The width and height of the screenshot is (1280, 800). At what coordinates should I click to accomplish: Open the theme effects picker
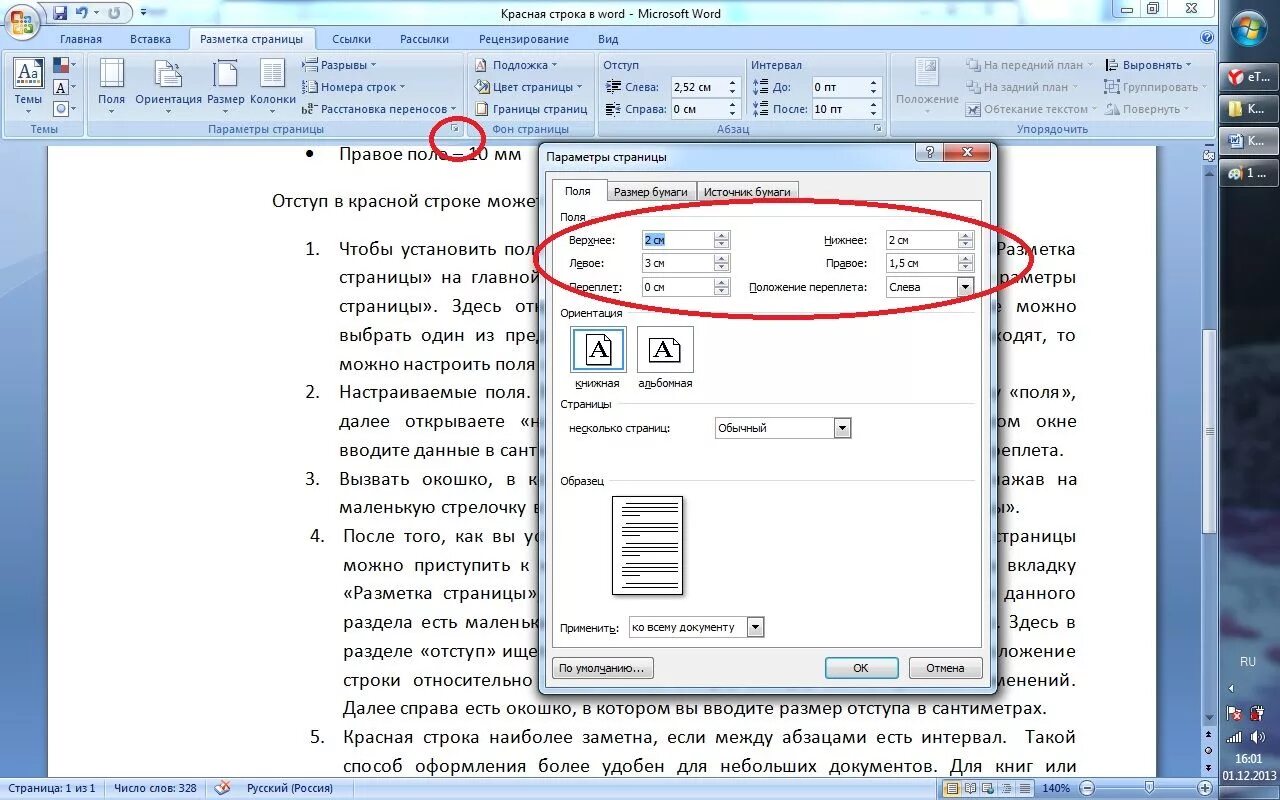pyautogui.click(x=63, y=108)
